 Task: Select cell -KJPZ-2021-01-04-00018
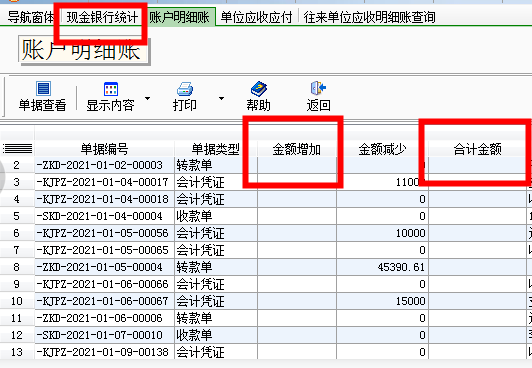tap(104, 199)
